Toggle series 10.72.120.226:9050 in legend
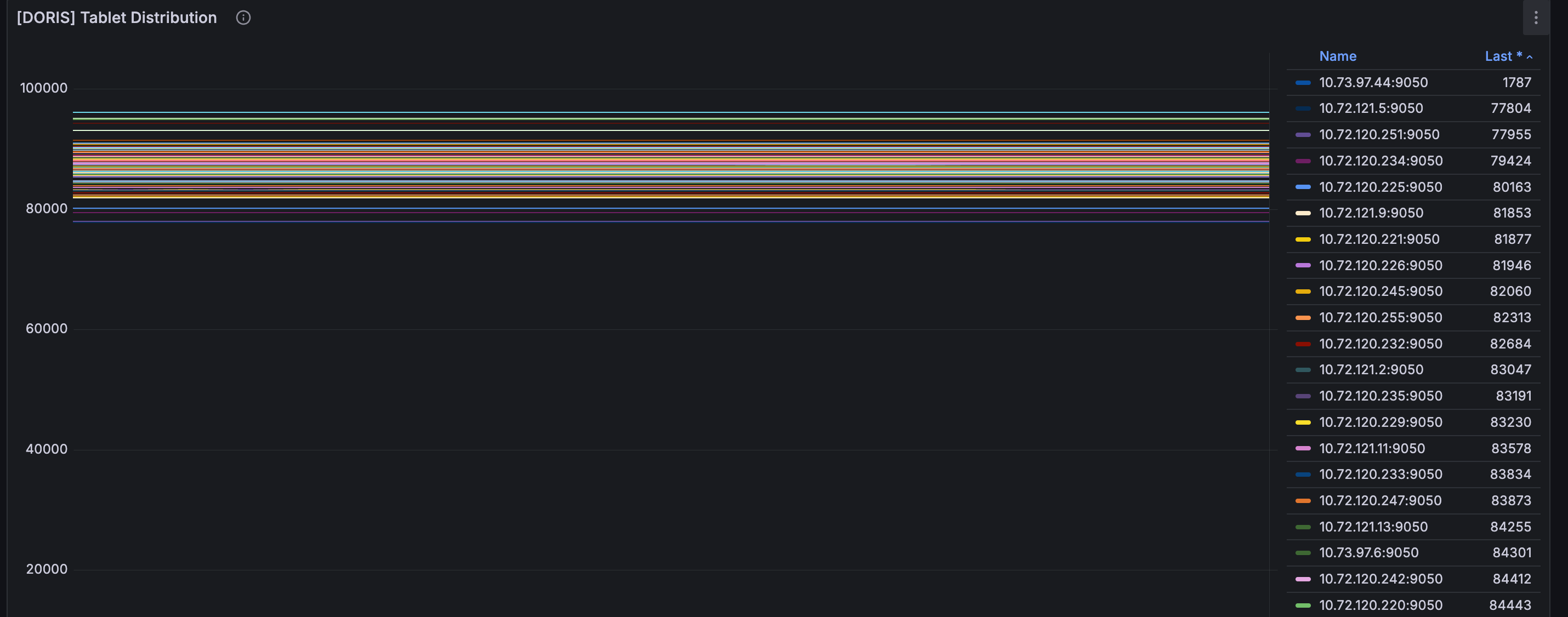Screen dimensions: 1568x617 click(x=1380, y=265)
